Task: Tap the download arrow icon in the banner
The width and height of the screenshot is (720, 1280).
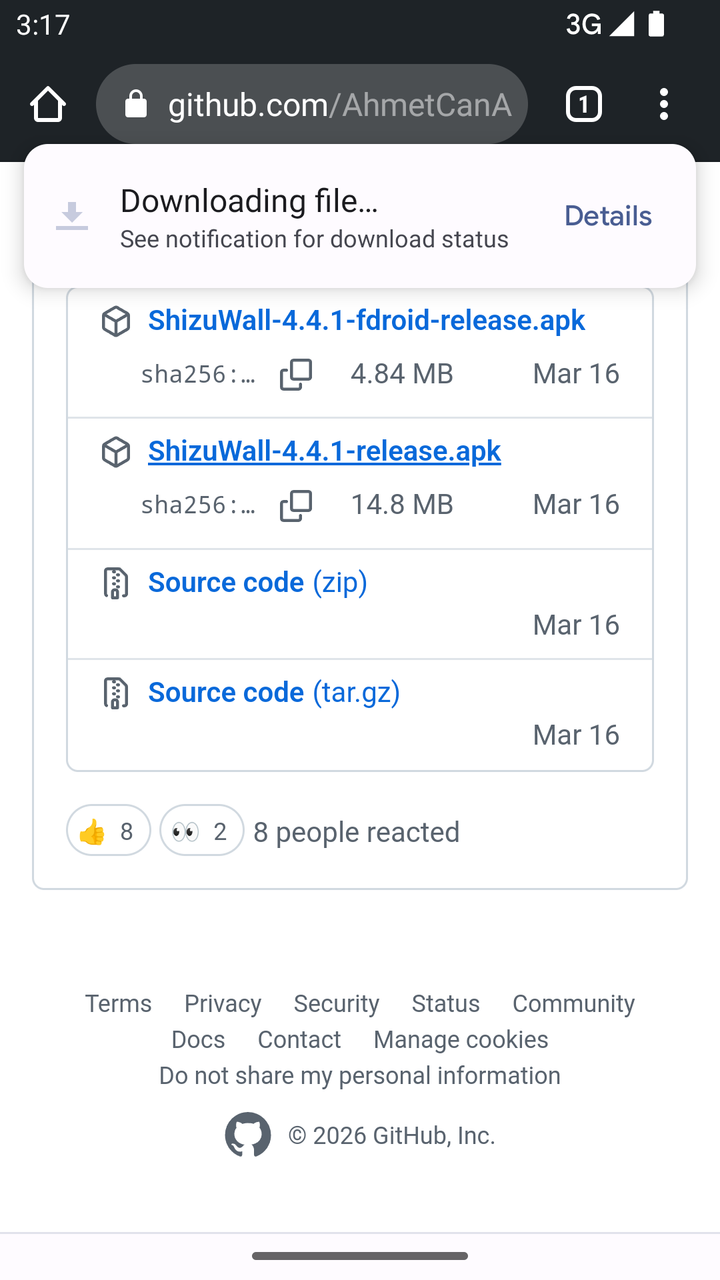Action: pos(72,216)
